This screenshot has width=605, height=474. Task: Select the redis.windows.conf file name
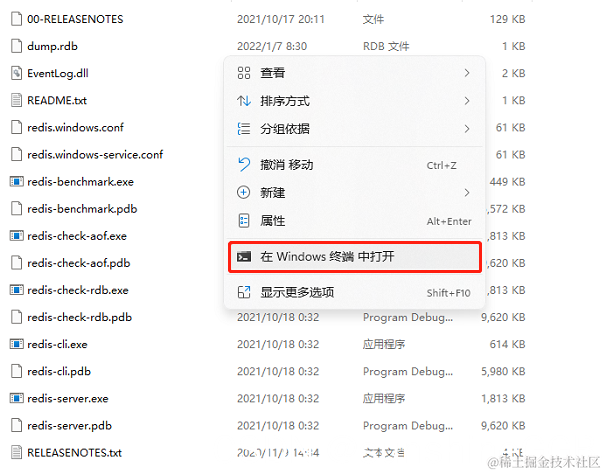click(x=76, y=127)
